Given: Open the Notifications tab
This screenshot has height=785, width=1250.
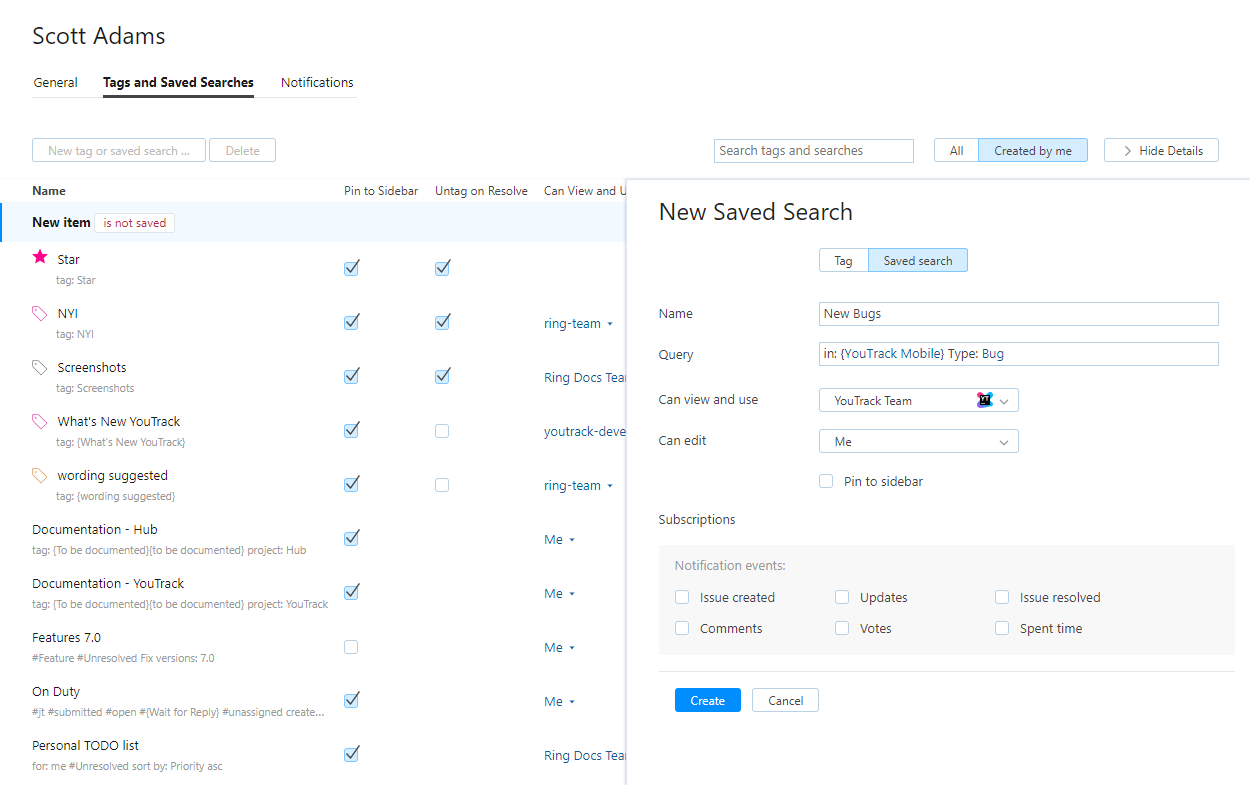Looking at the screenshot, I should click(x=317, y=83).
